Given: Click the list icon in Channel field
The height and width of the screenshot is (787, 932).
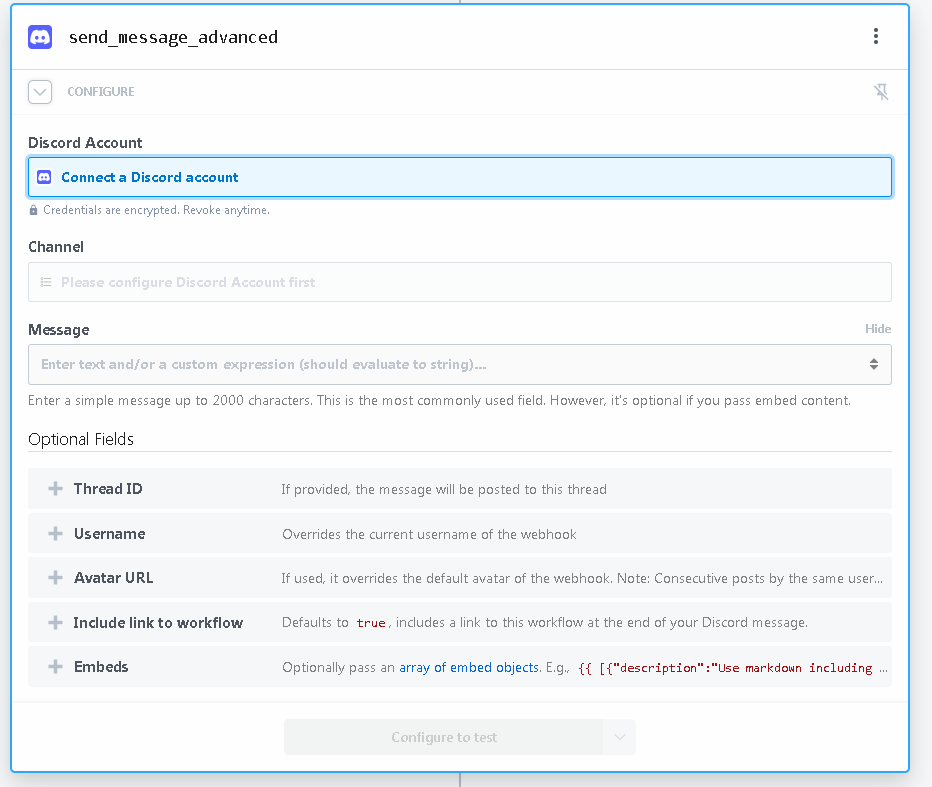Looking at the screenshot, I should click(46, 282).
